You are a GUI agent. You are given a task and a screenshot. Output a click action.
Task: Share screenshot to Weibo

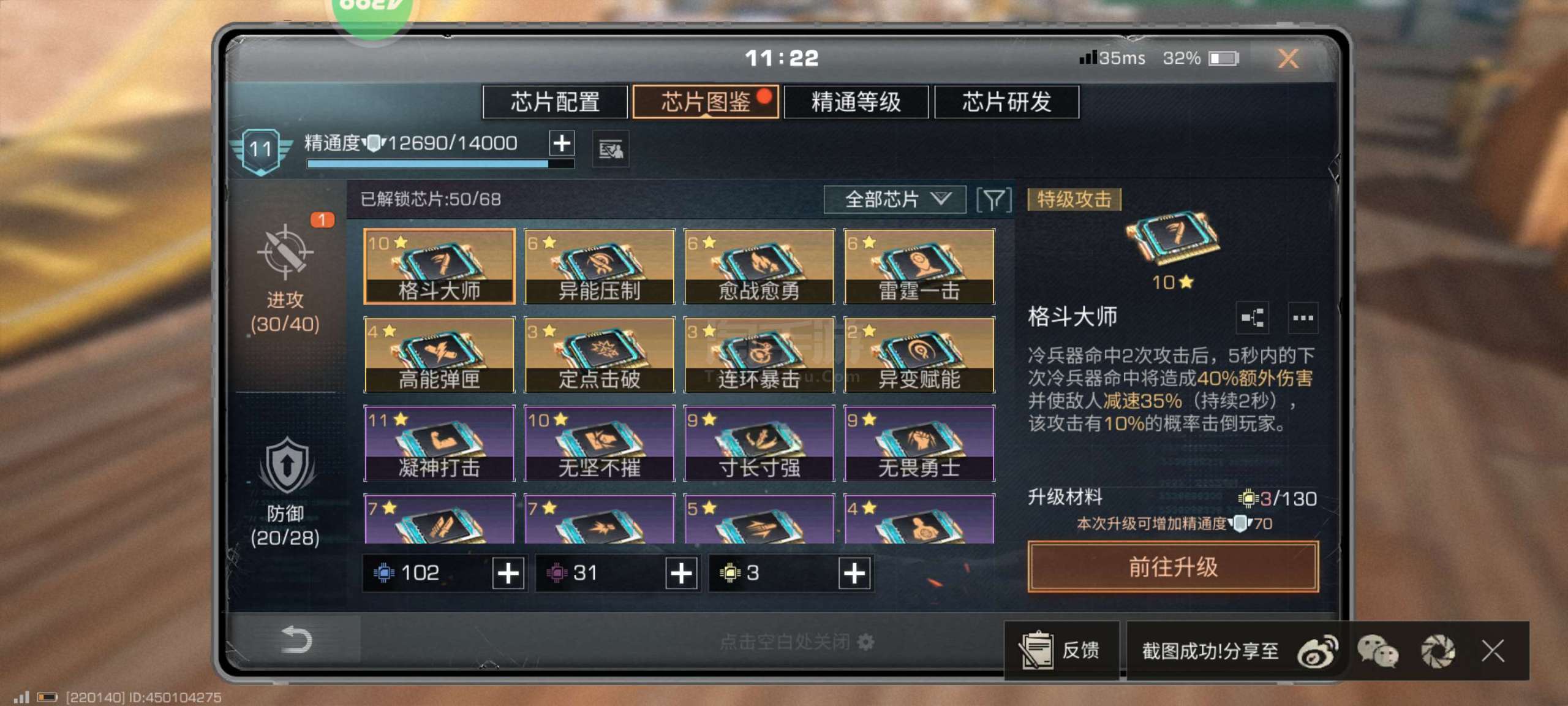click(1317, 651)
